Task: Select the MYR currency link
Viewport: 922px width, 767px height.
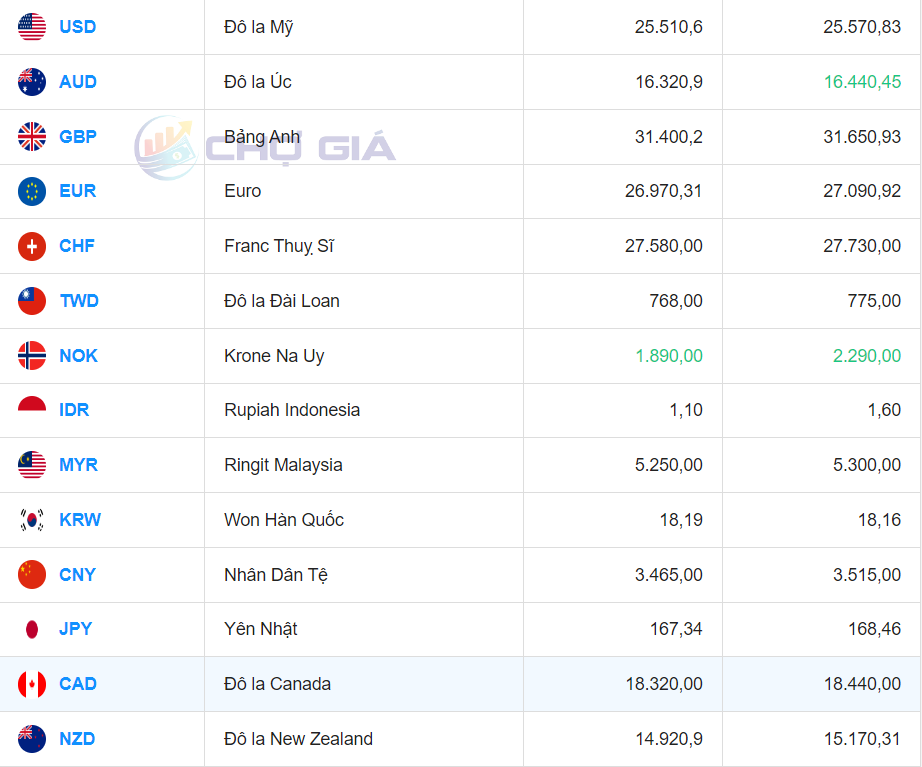Action: pyautogui.click(x=78, y=465)
